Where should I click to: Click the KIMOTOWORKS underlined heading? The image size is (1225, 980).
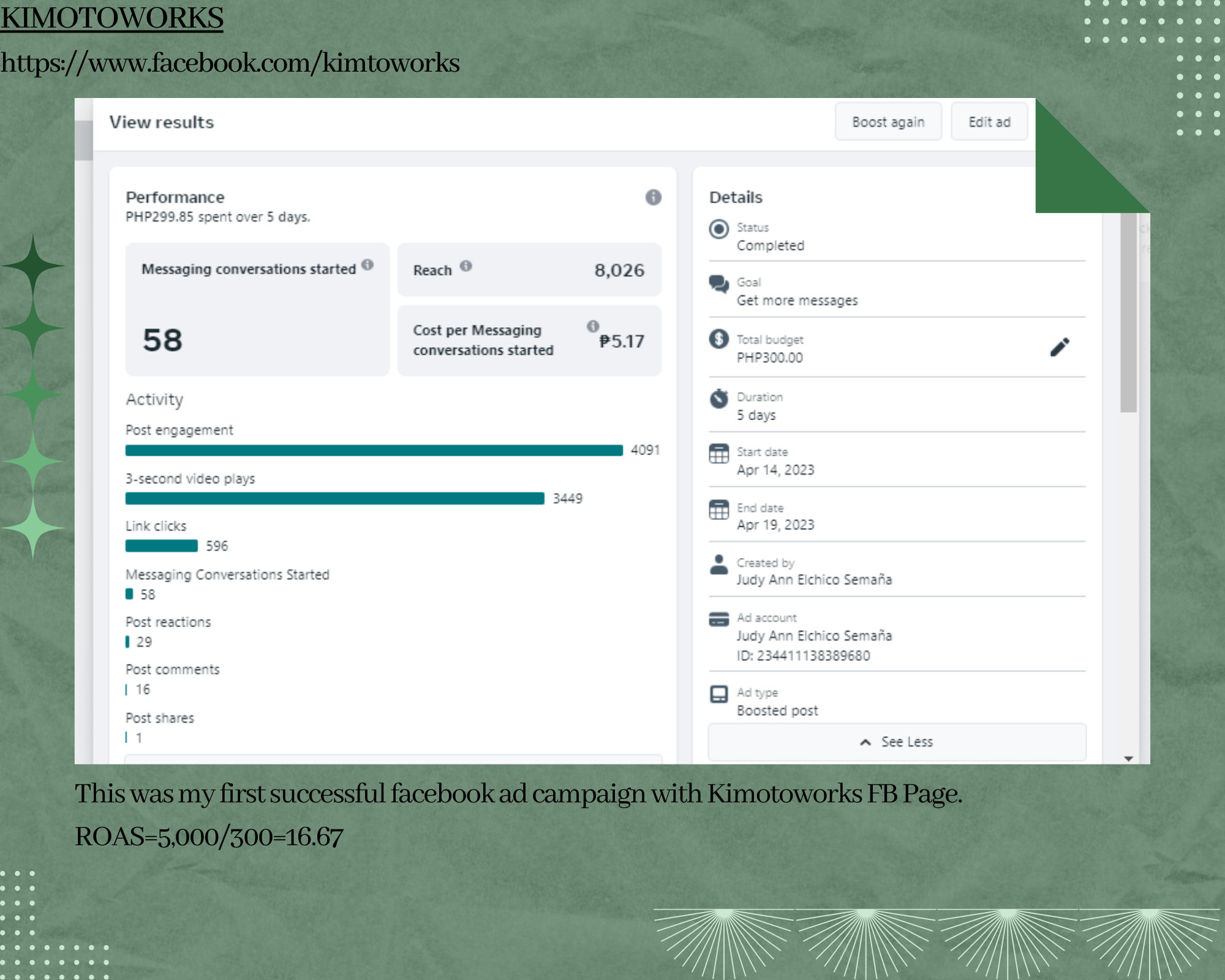tap(111, 17)
